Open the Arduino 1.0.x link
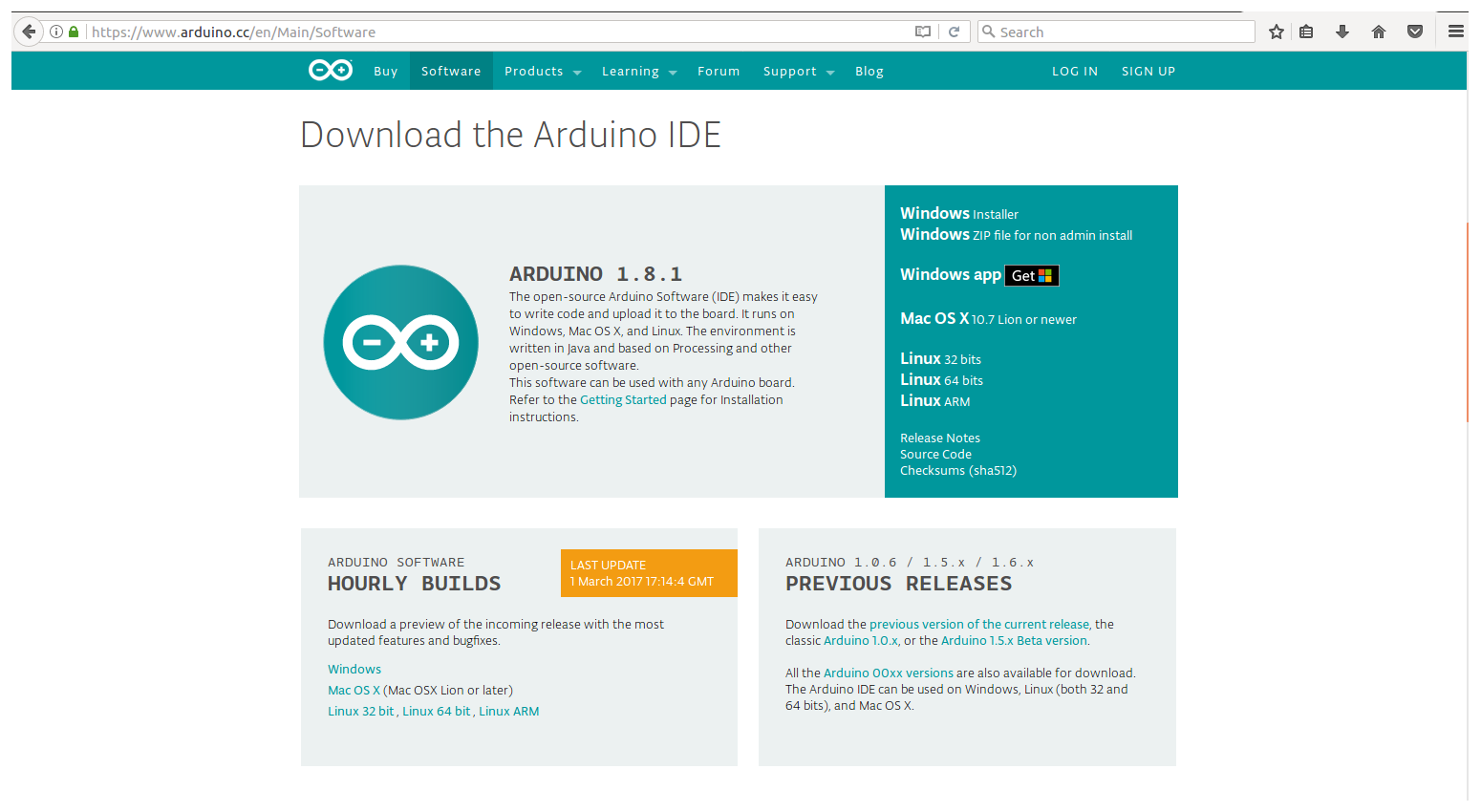The image size is (1481, 812). coord(861,640)
